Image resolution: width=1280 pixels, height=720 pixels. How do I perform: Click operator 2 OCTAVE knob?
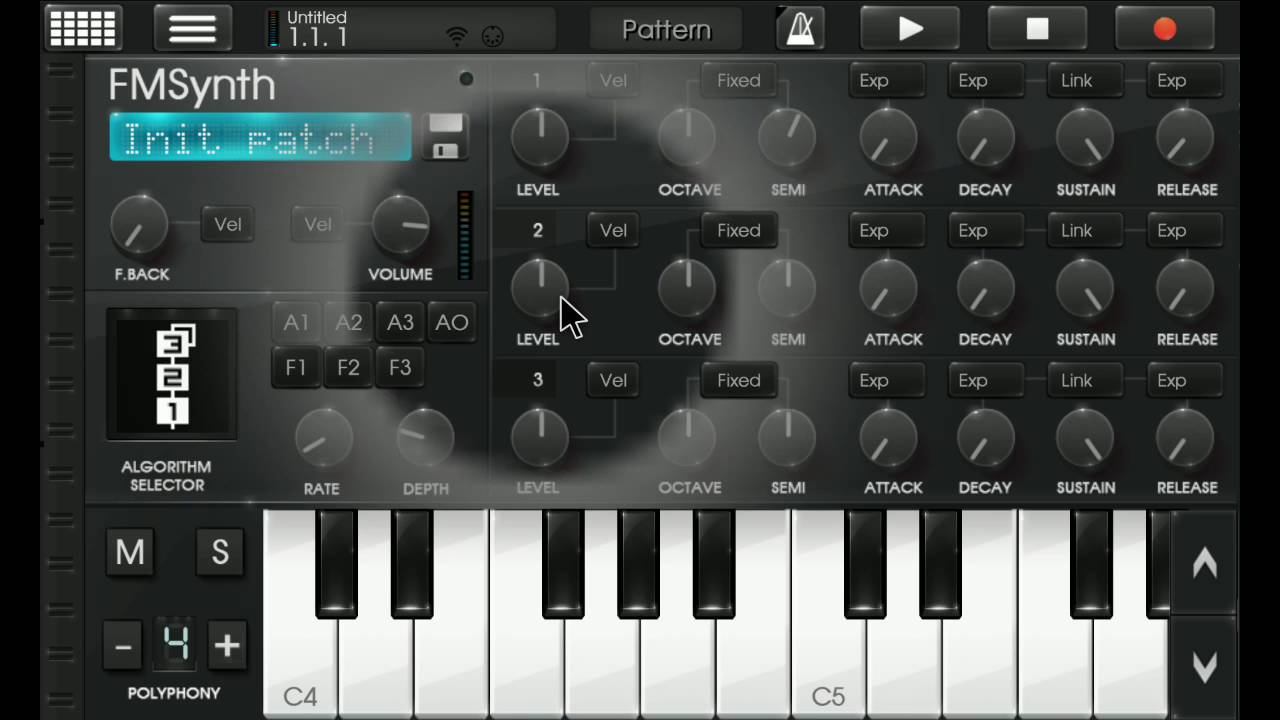687,287
